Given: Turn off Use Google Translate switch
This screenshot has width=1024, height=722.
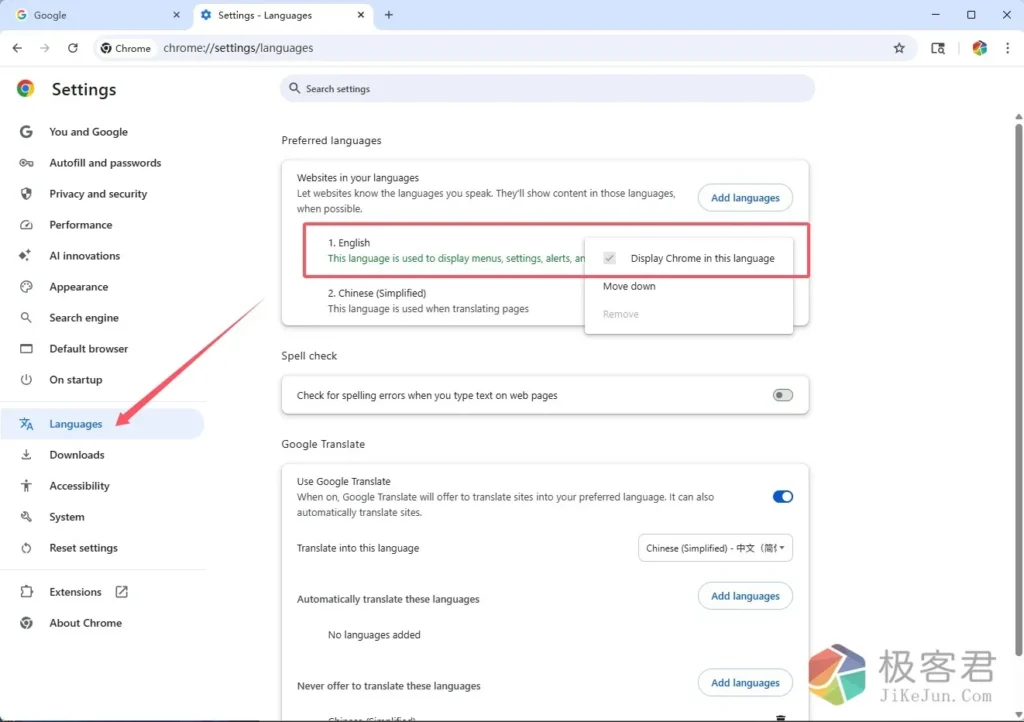Looking at the screenshot, I should (x=782, y=497).
